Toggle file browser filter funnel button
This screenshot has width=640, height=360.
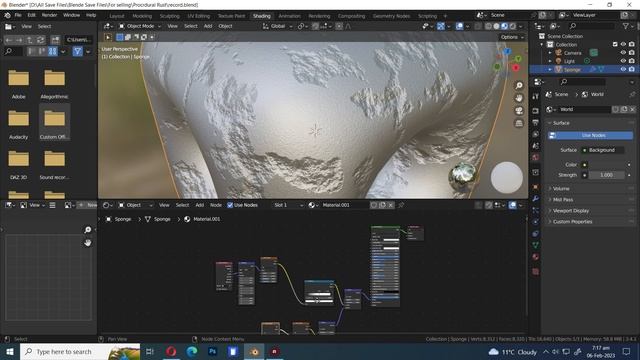[77, 51]
